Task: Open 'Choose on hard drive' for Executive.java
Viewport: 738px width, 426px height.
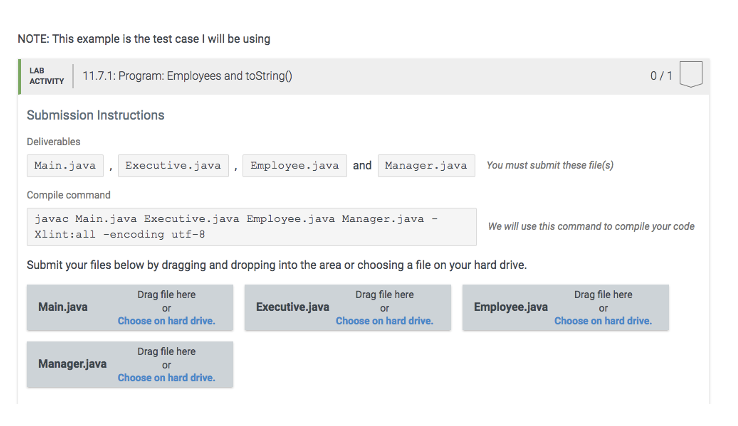Action: pyautogui.click(x=384, y=321)
